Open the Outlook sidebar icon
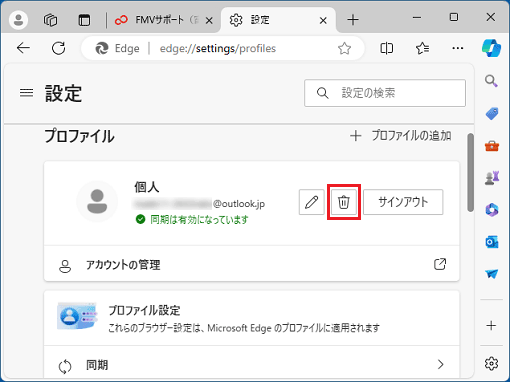 [x=492, y=242]
